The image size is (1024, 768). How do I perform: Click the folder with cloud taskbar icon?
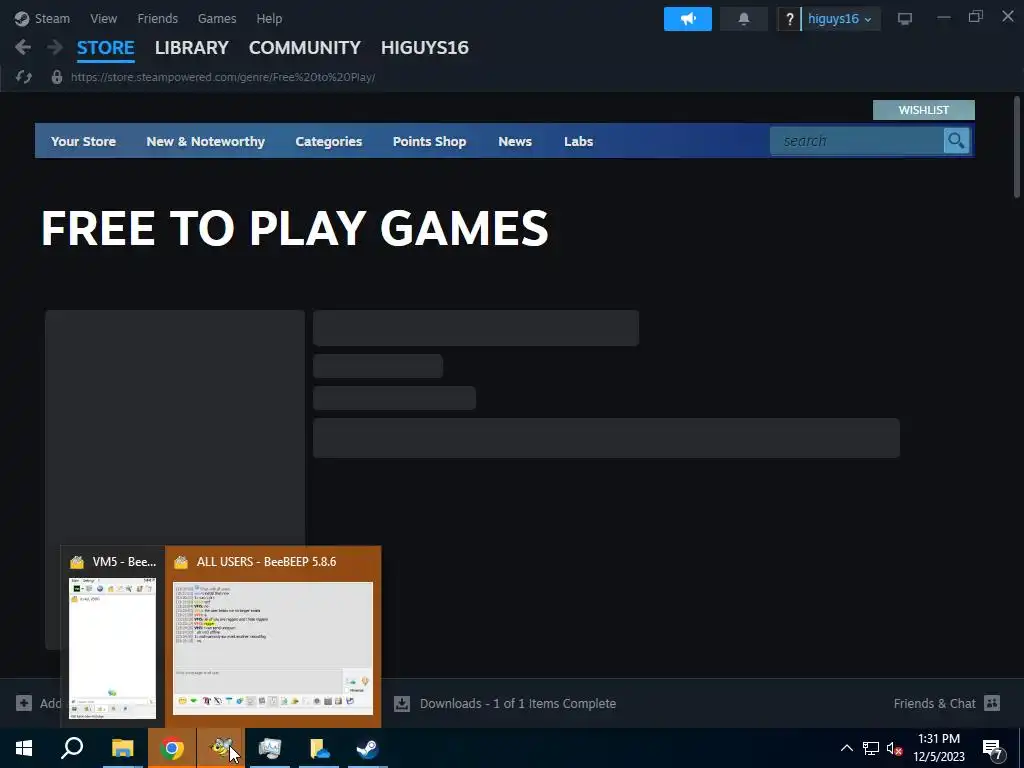click(319, 748)
